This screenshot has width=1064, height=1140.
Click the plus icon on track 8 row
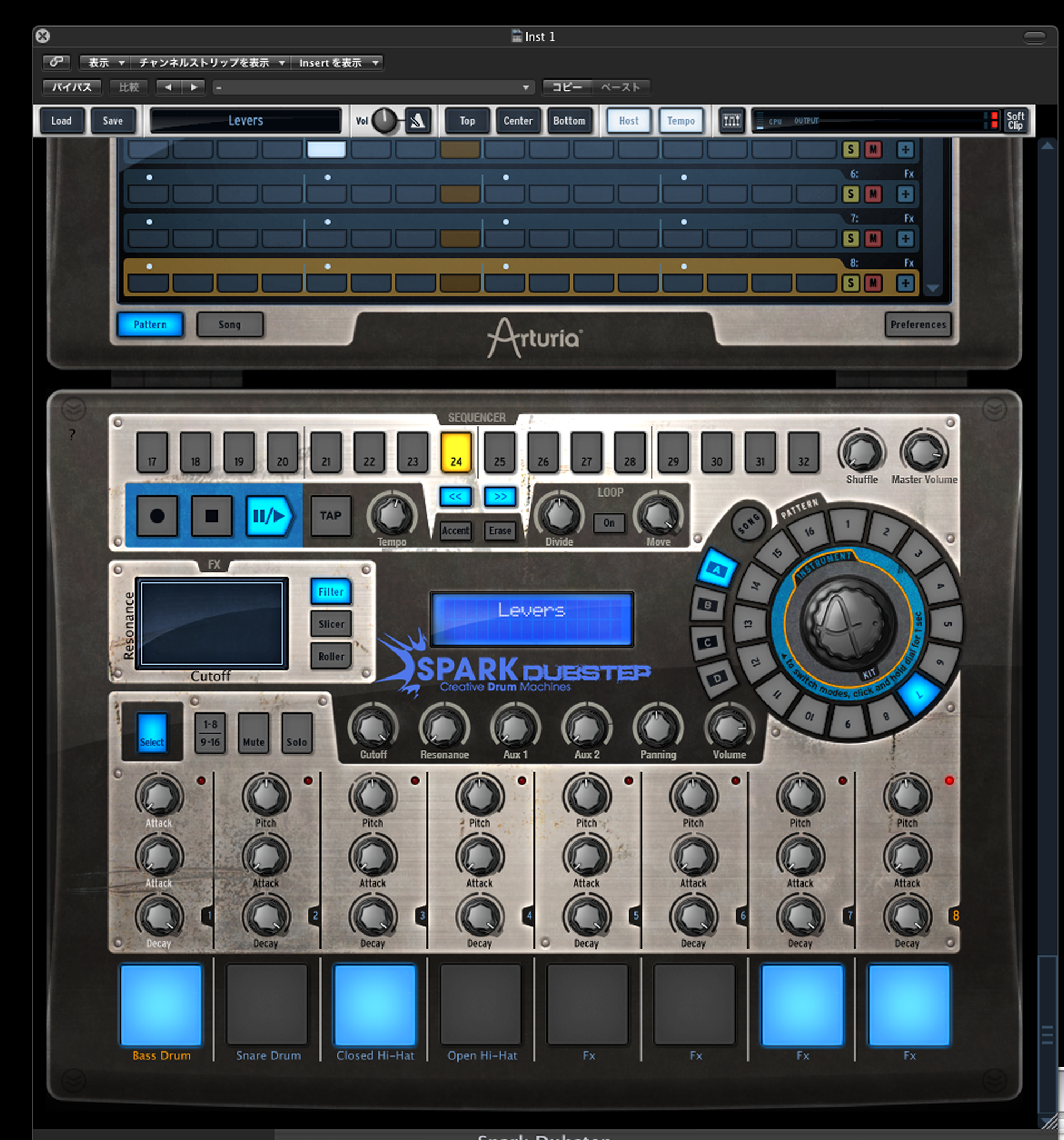click(905, 283)
